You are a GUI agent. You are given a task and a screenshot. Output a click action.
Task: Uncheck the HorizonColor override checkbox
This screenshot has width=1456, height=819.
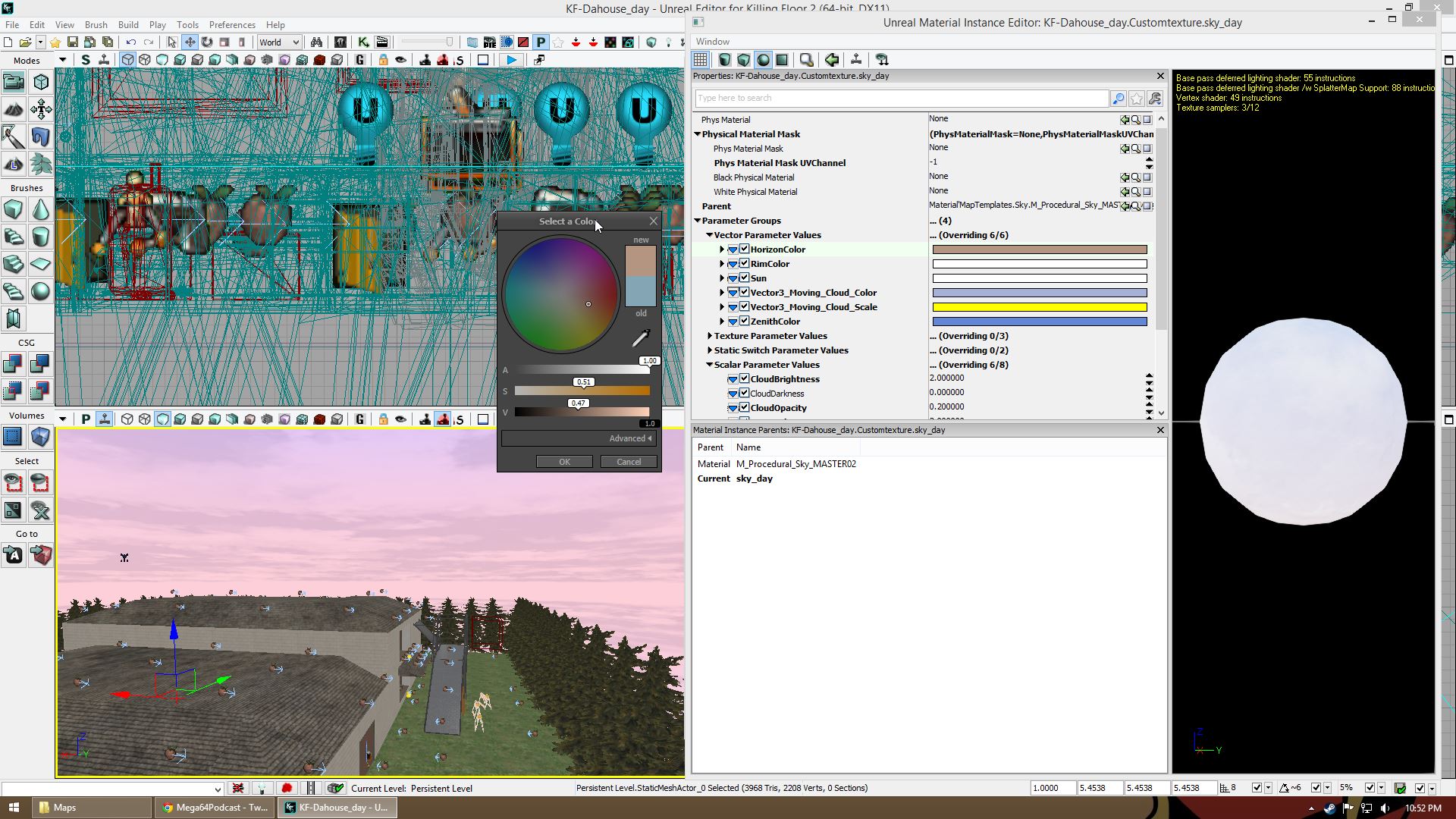pyautogui.click(x=744, y=249)
